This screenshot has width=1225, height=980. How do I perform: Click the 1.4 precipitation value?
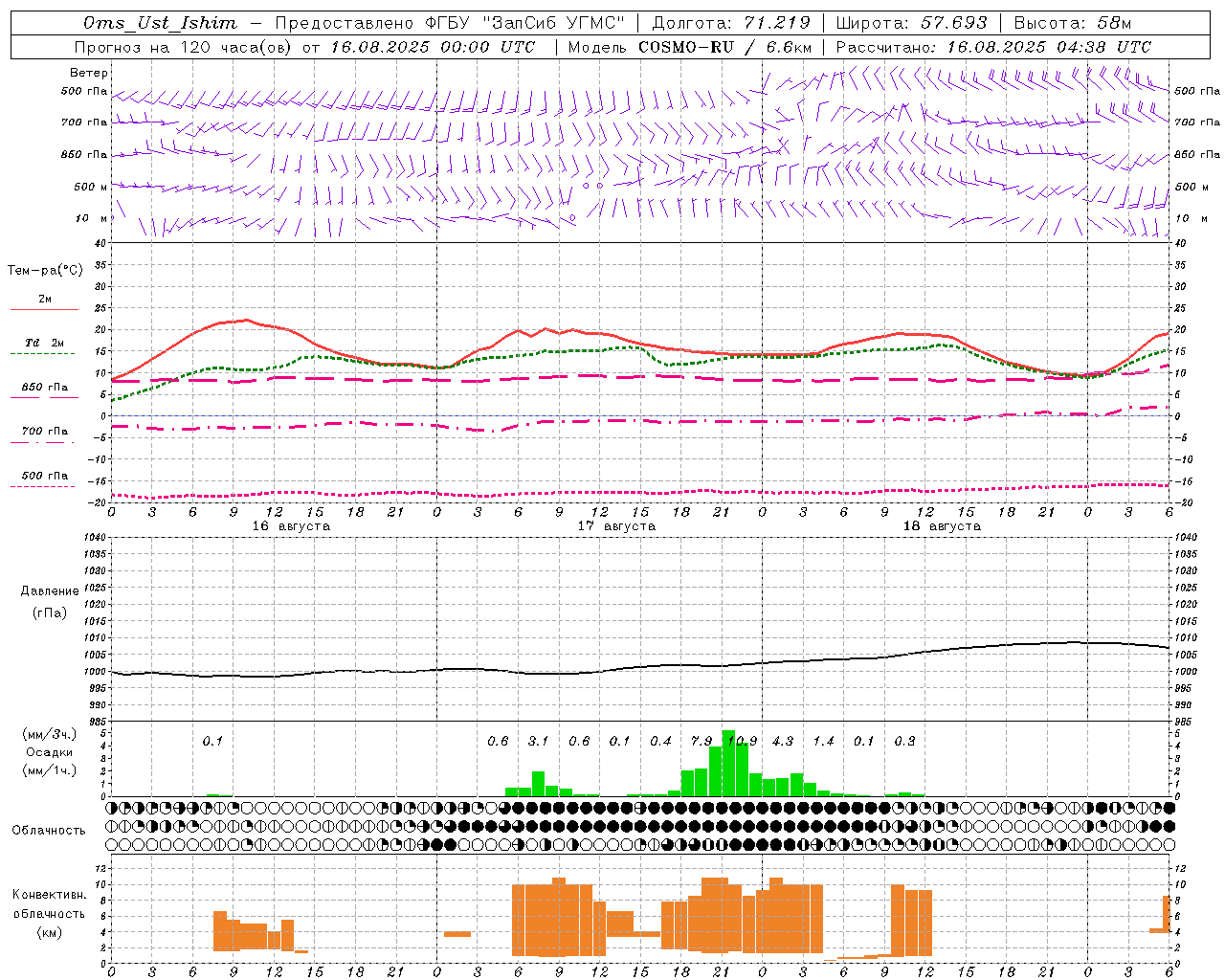[823, 741]
